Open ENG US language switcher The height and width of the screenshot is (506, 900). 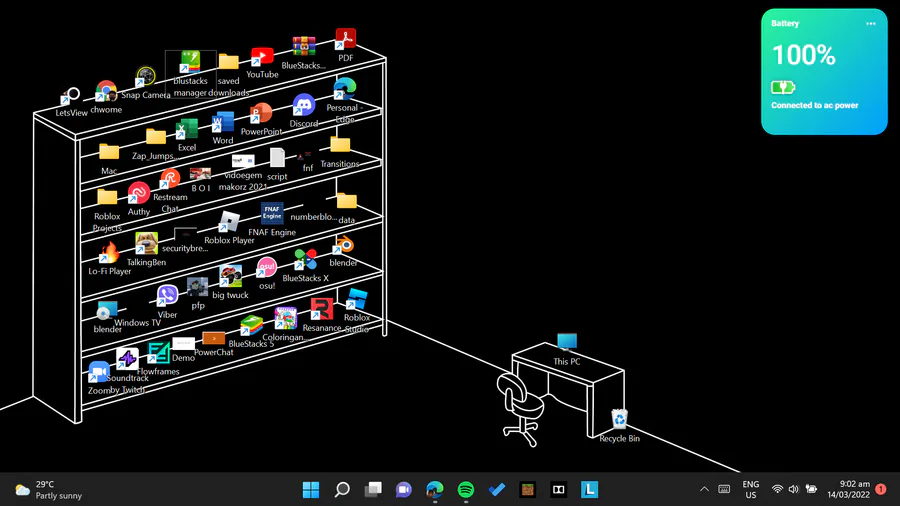click(751, 489)
